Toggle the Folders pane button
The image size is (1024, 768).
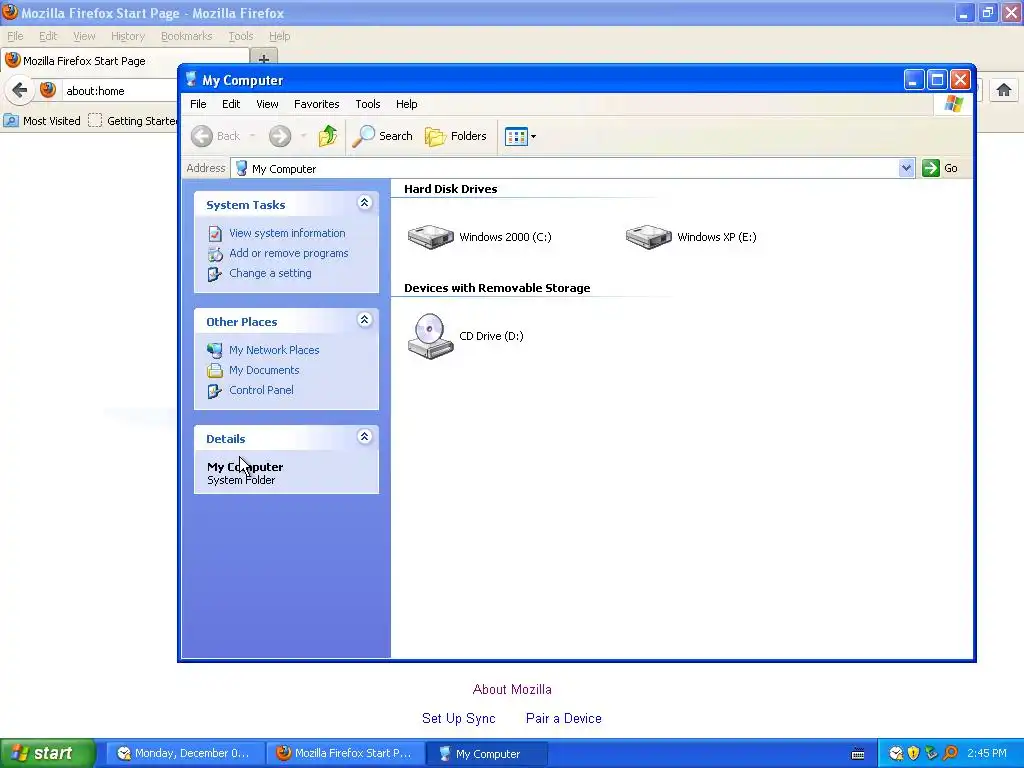click(x=456, y=136)
